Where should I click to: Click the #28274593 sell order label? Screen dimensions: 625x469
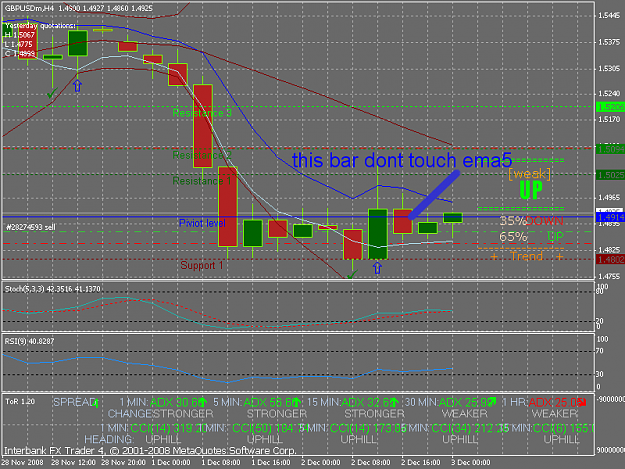click(31, 227)
